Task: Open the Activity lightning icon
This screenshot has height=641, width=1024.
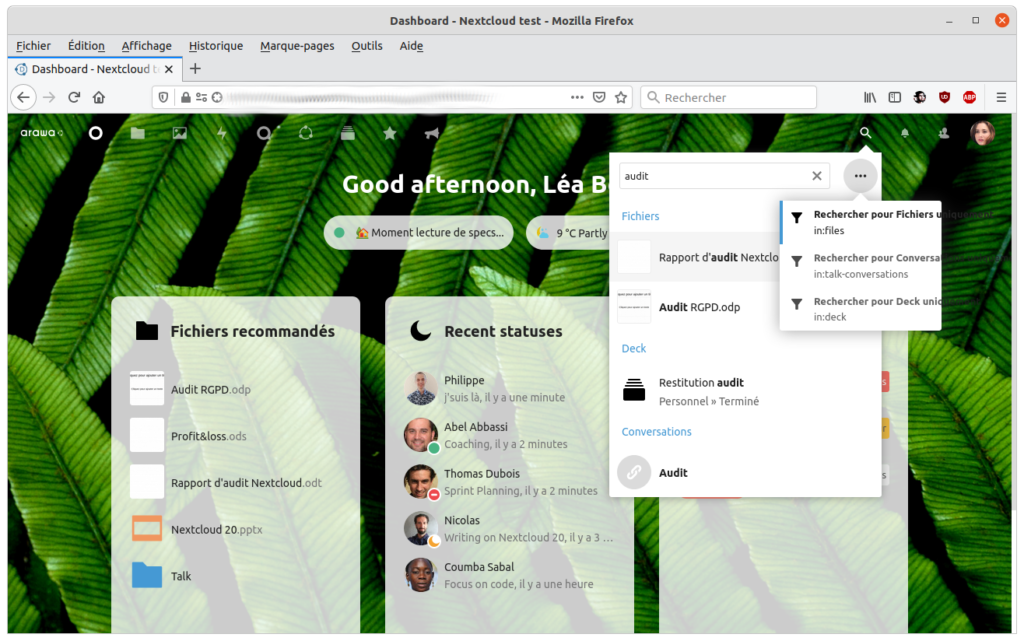Action: point(222,133)
